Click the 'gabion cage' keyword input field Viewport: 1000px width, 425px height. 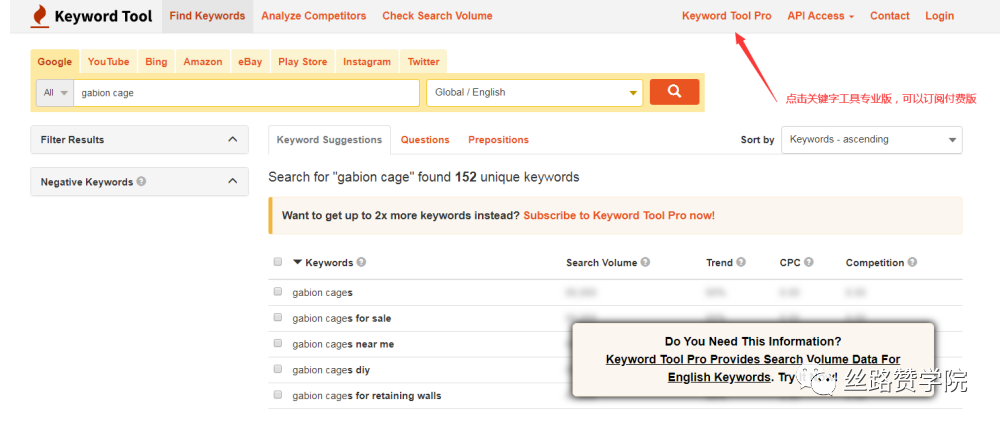pyautogui.click(x=246, y=93)
